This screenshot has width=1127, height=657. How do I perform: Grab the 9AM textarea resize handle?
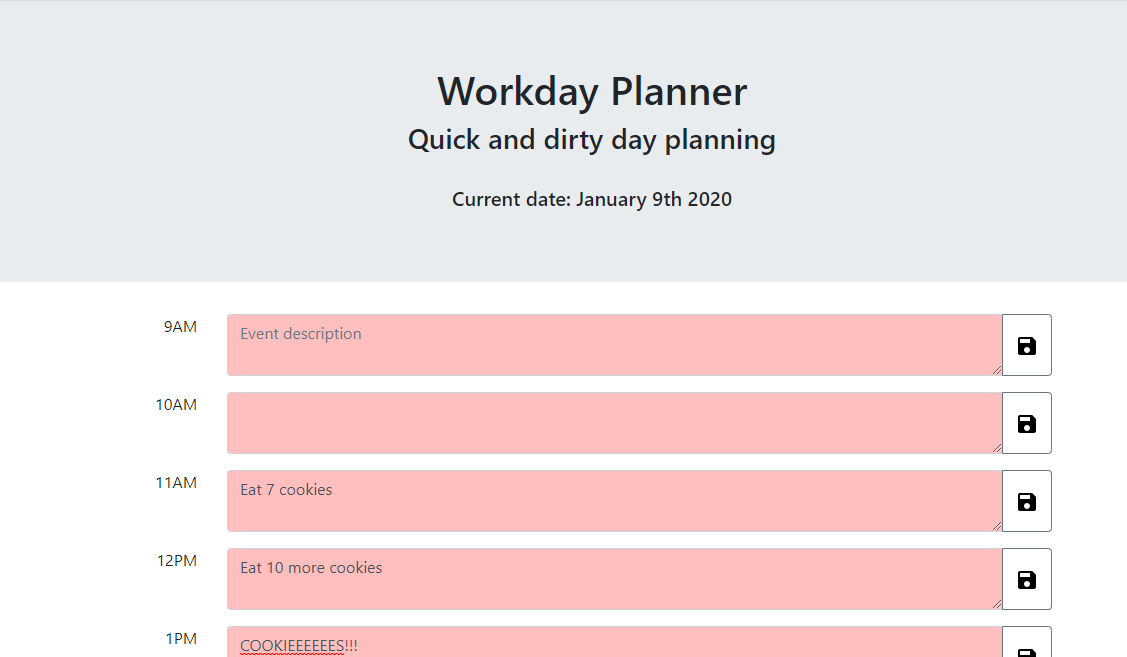click(x=996, y=369)
